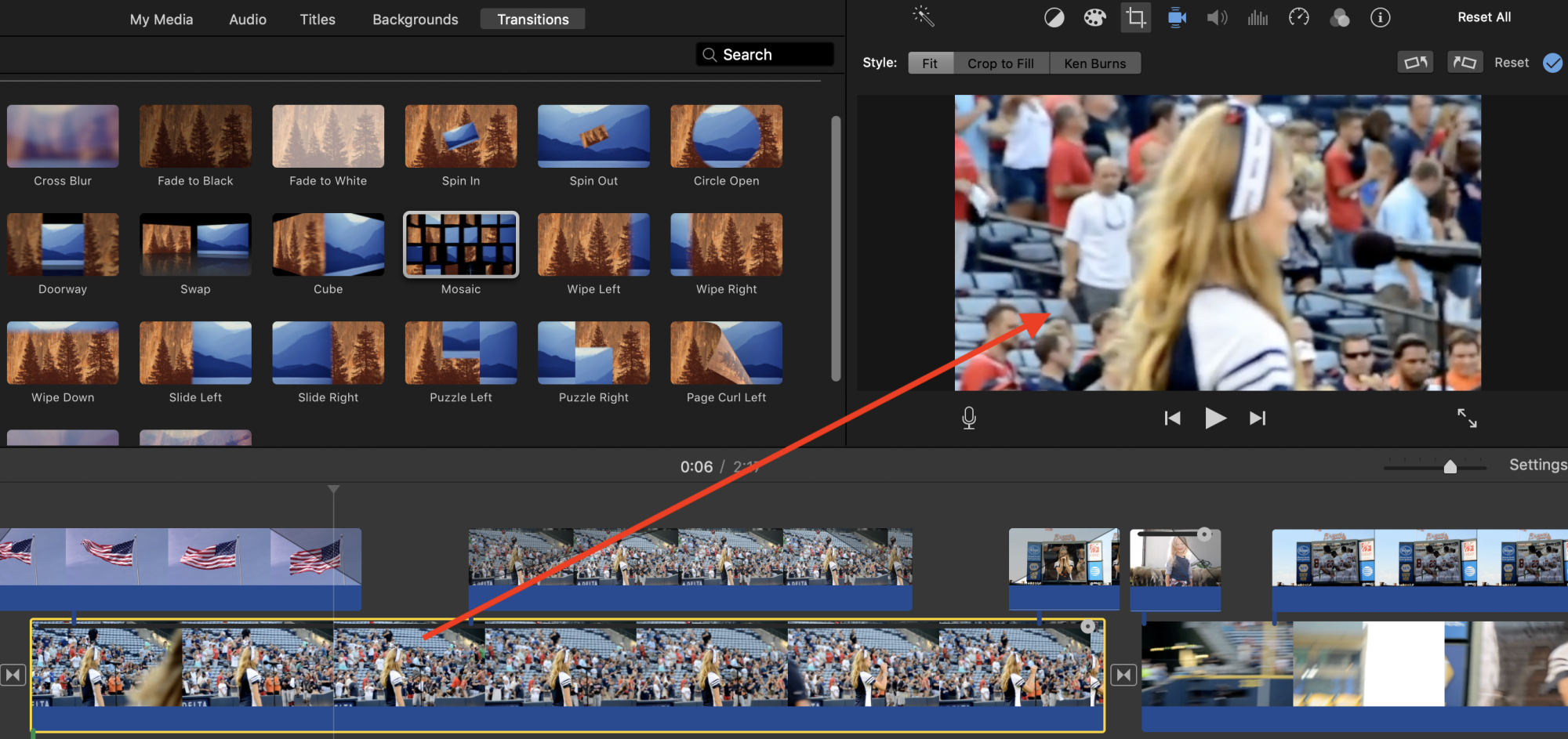The image size is (1568, 739).
Task: Click the transition icon before the selected clip
Action: [x=13, y=675]
